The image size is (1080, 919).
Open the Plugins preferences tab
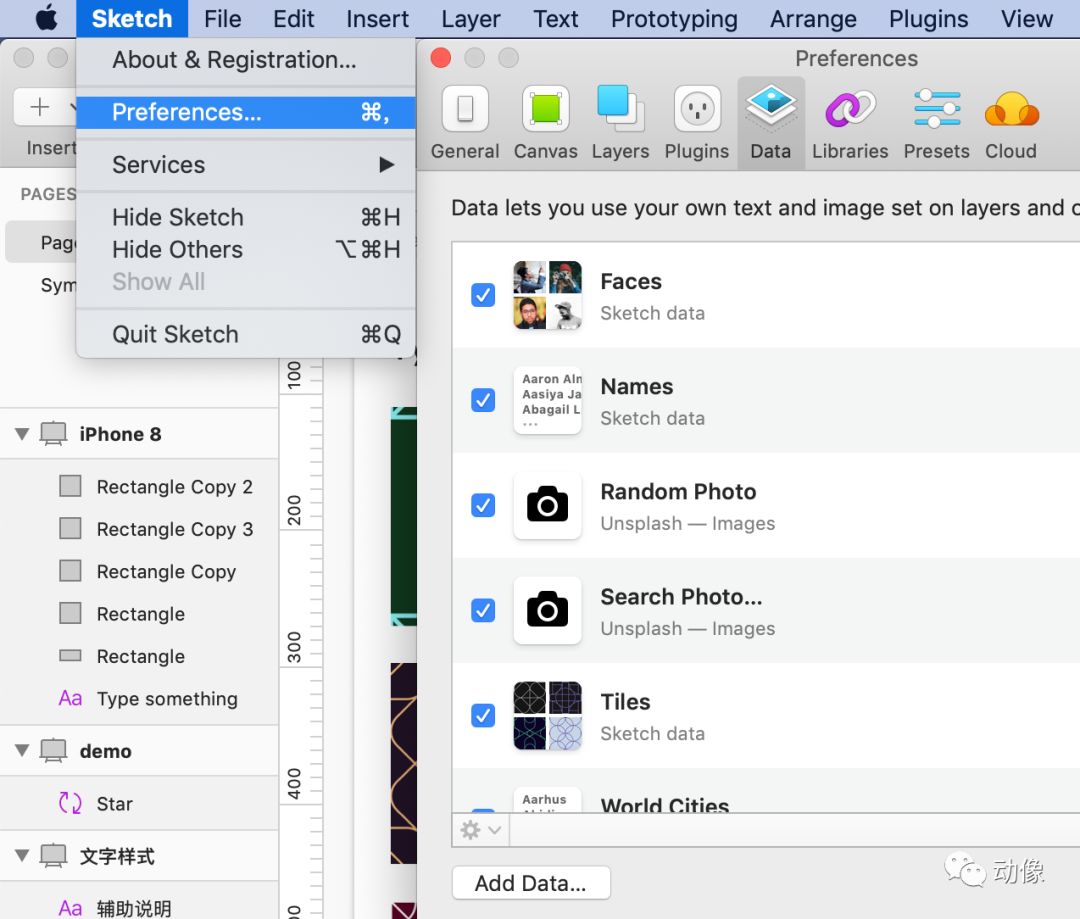[x=696, y=123]
